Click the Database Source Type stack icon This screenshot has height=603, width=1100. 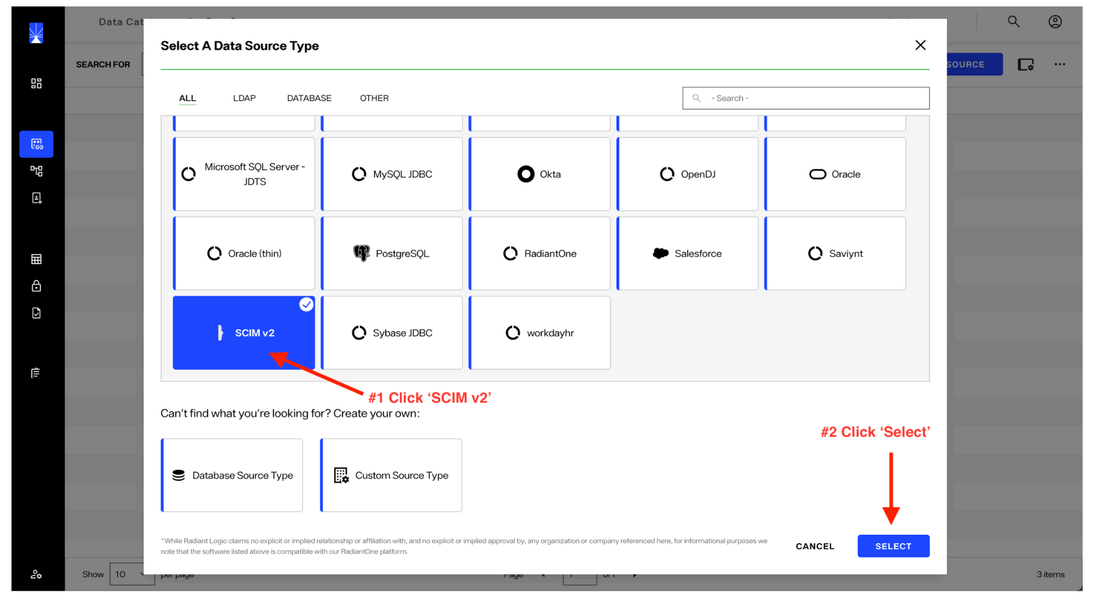point(178,475)
